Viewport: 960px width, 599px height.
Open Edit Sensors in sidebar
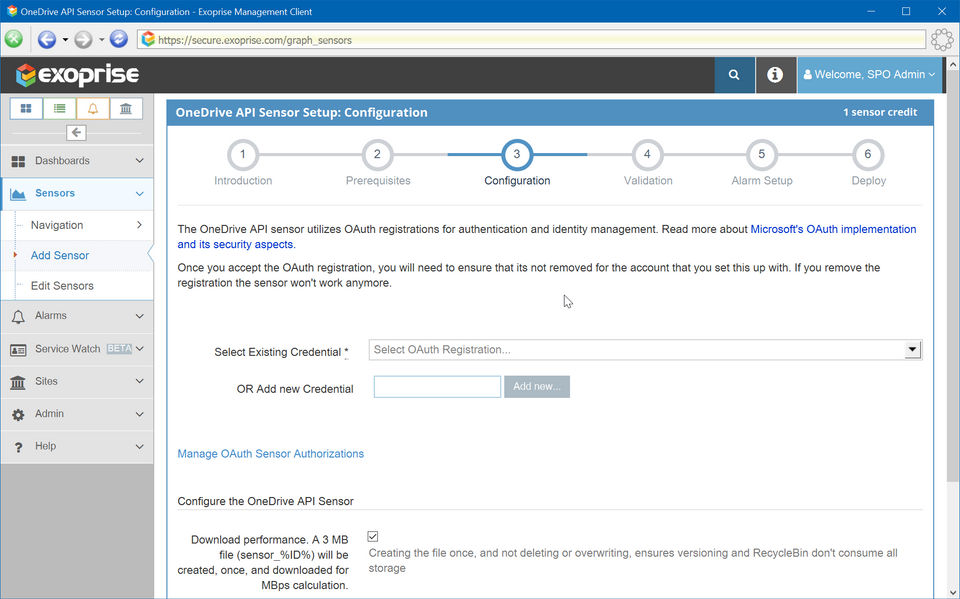point(62,285)
